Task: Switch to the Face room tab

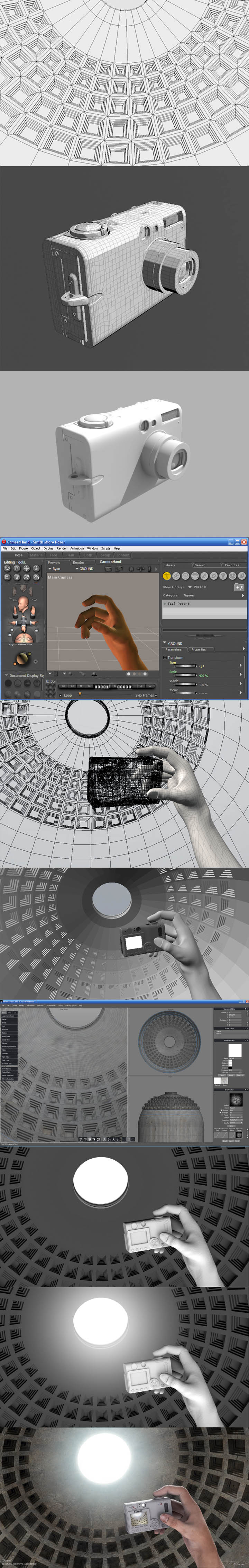Action: (54, 555)
